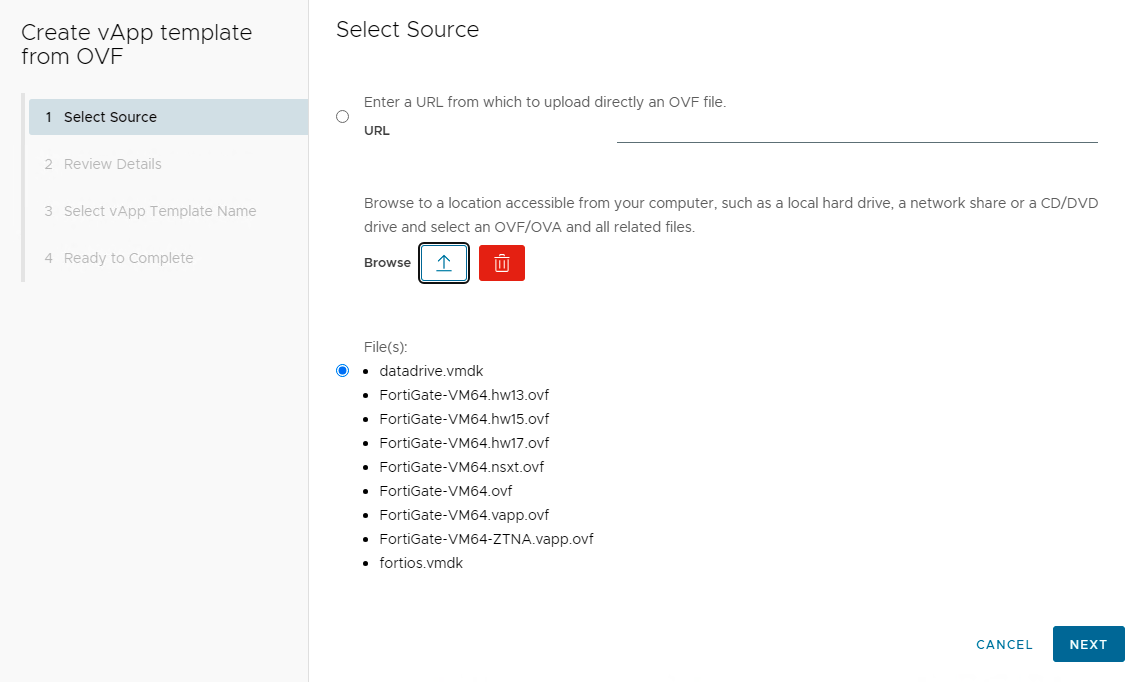Image resolution: width=1140 pixels, height=682 pixels.
Task: Click the red trash delete icon
Action: tap(502, 262)
